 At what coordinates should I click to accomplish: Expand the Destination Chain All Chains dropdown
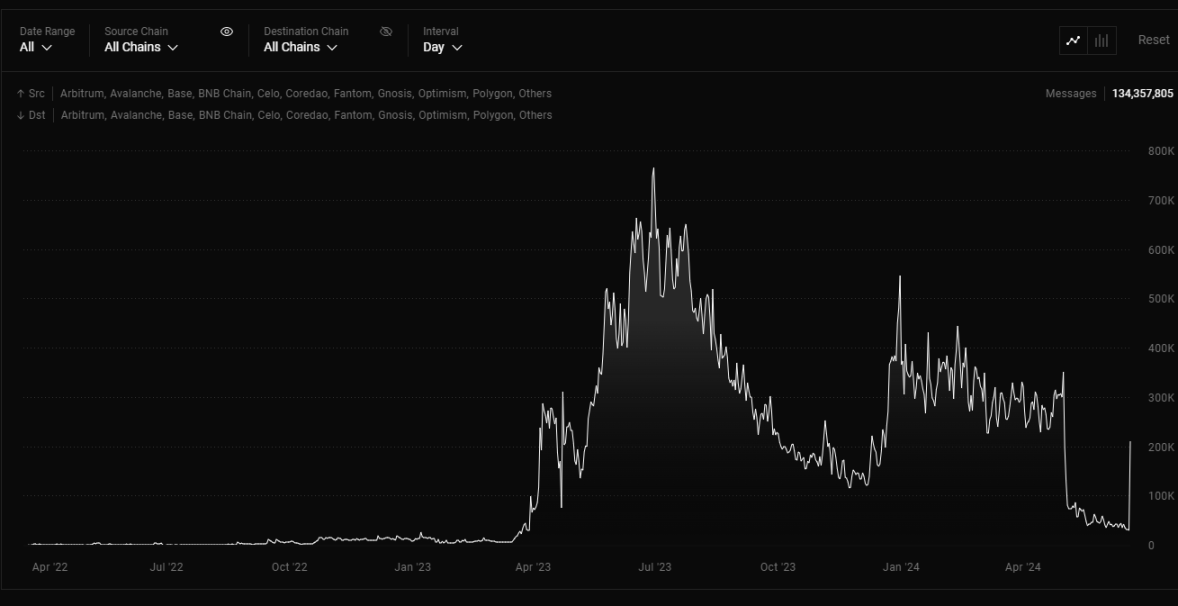tap(300, 47)
